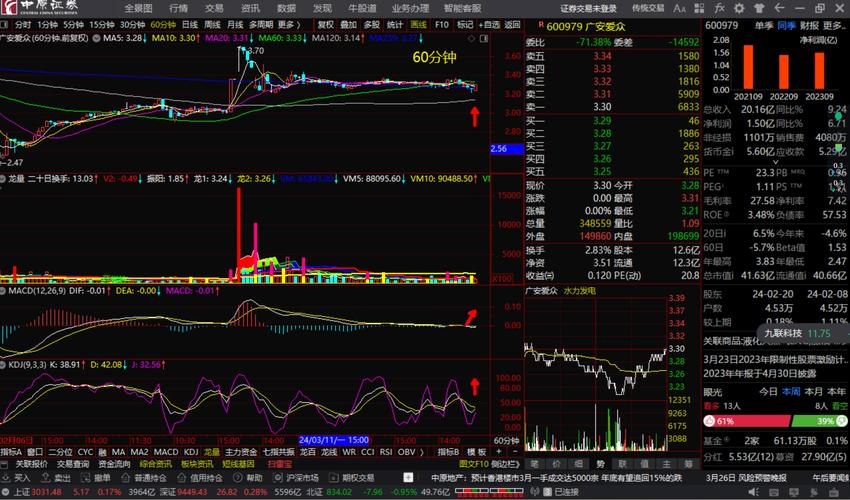This screenshot has width=850, height=500.
Task: Toggle 叠加 overlay option
Action: (x=349, y=25)
